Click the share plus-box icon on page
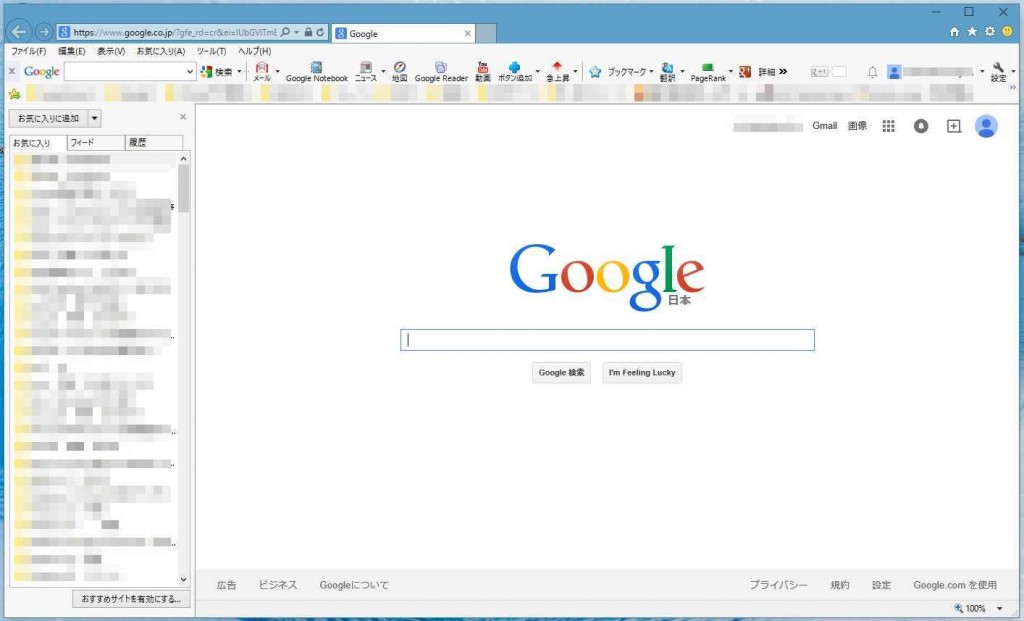 (953, 126)
